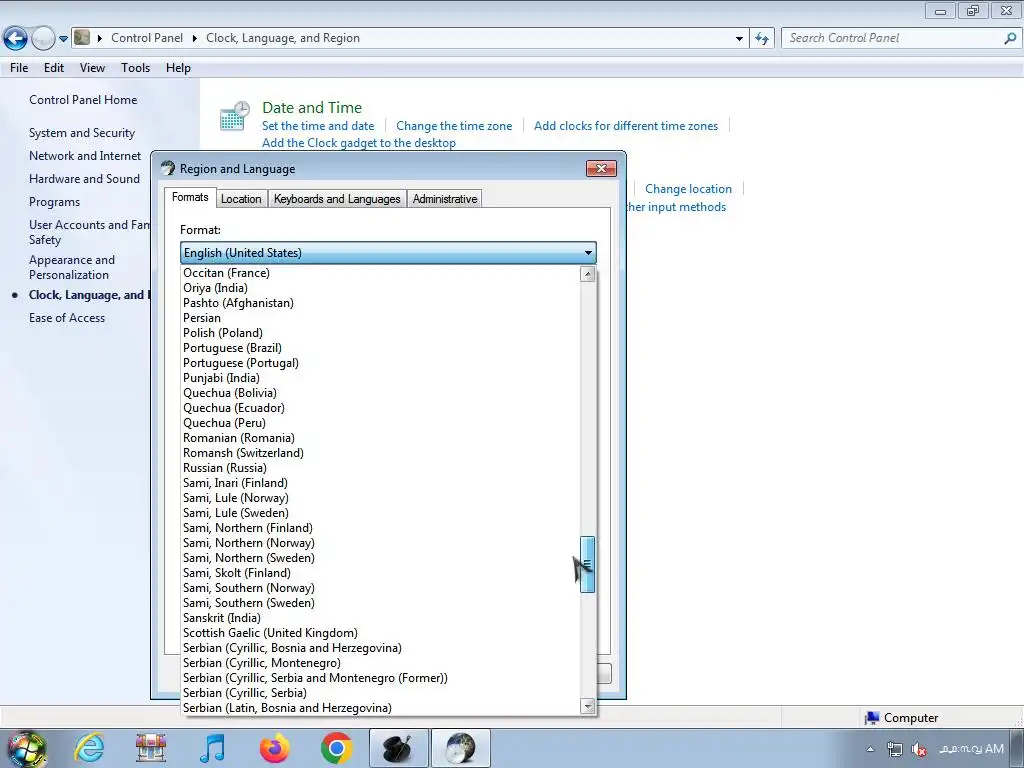
Task: Go to Control Panel Home
Action: tap(83, 100)
